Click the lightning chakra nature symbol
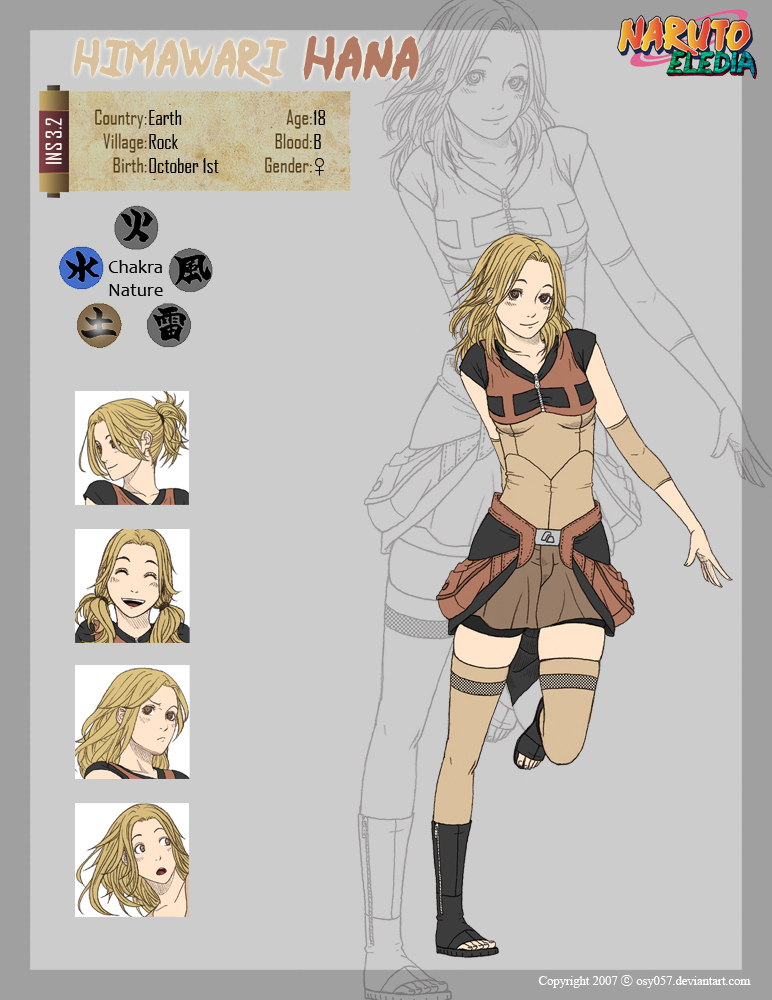Viewport: 772px width, 1000px height. (x=168, y=326)
